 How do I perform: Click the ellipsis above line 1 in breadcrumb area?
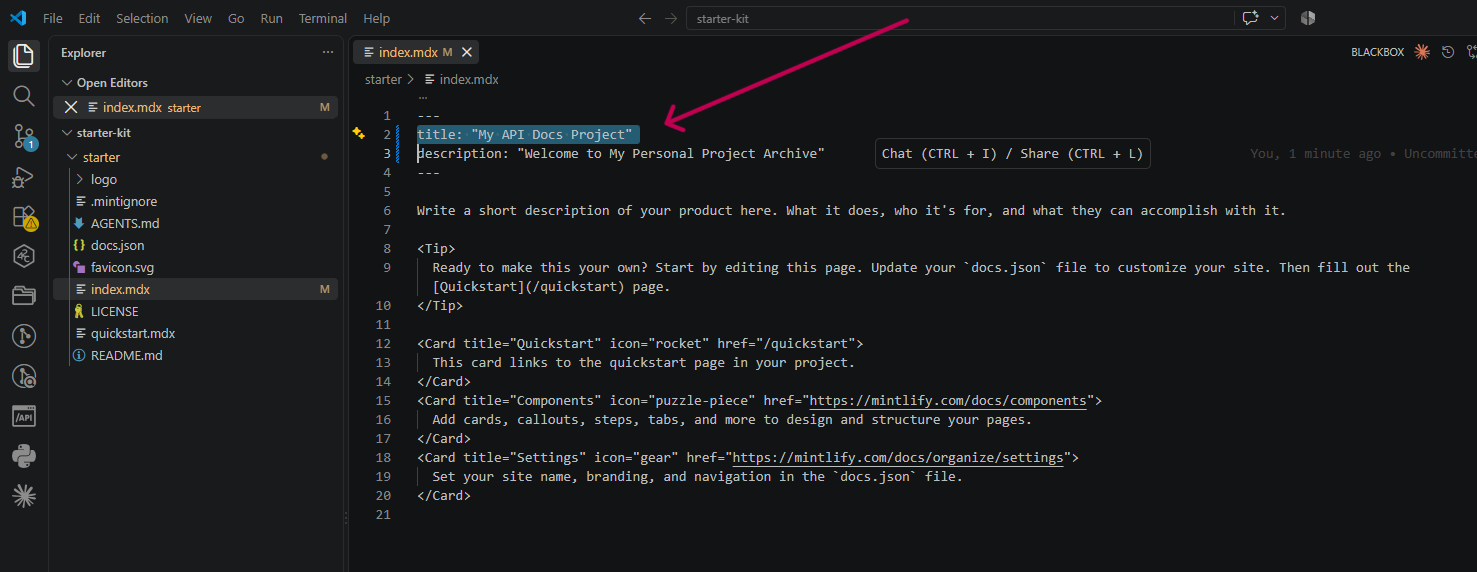[422, 98]
